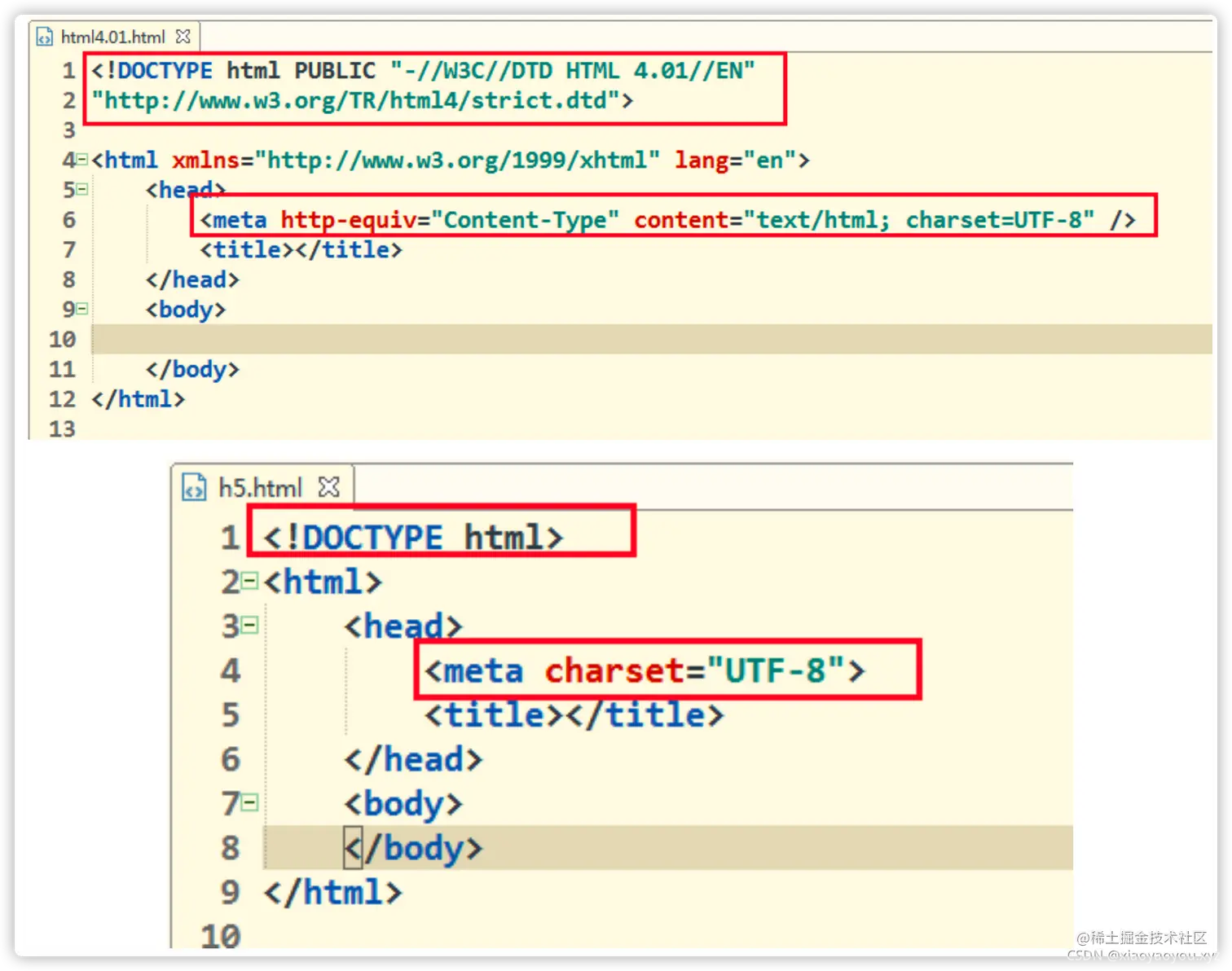The width and height of the screenshot is (1232, 971).
Task: Click the strict.dtd URL line
Action: 363,100
